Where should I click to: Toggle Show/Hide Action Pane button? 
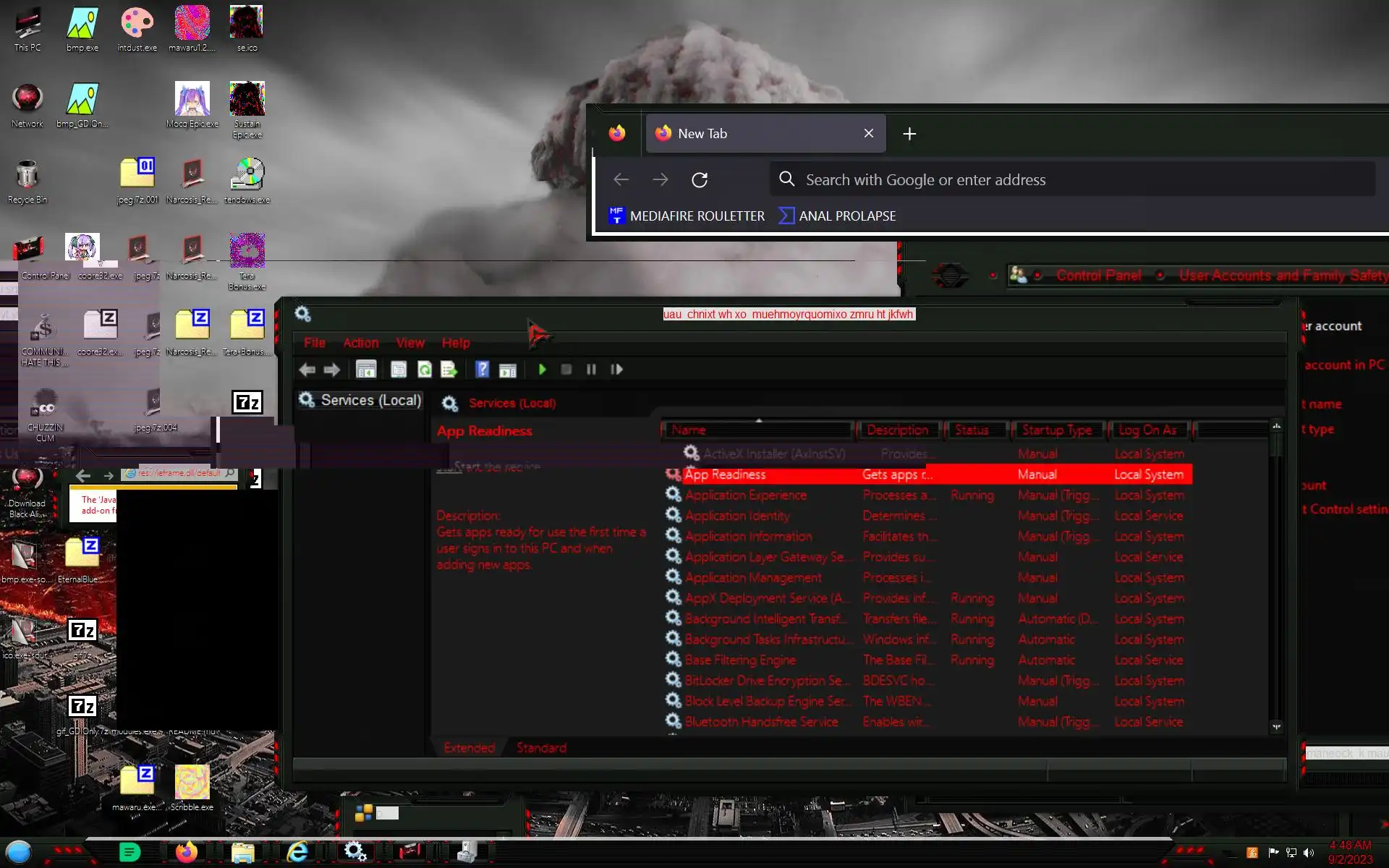click(508, 370)
